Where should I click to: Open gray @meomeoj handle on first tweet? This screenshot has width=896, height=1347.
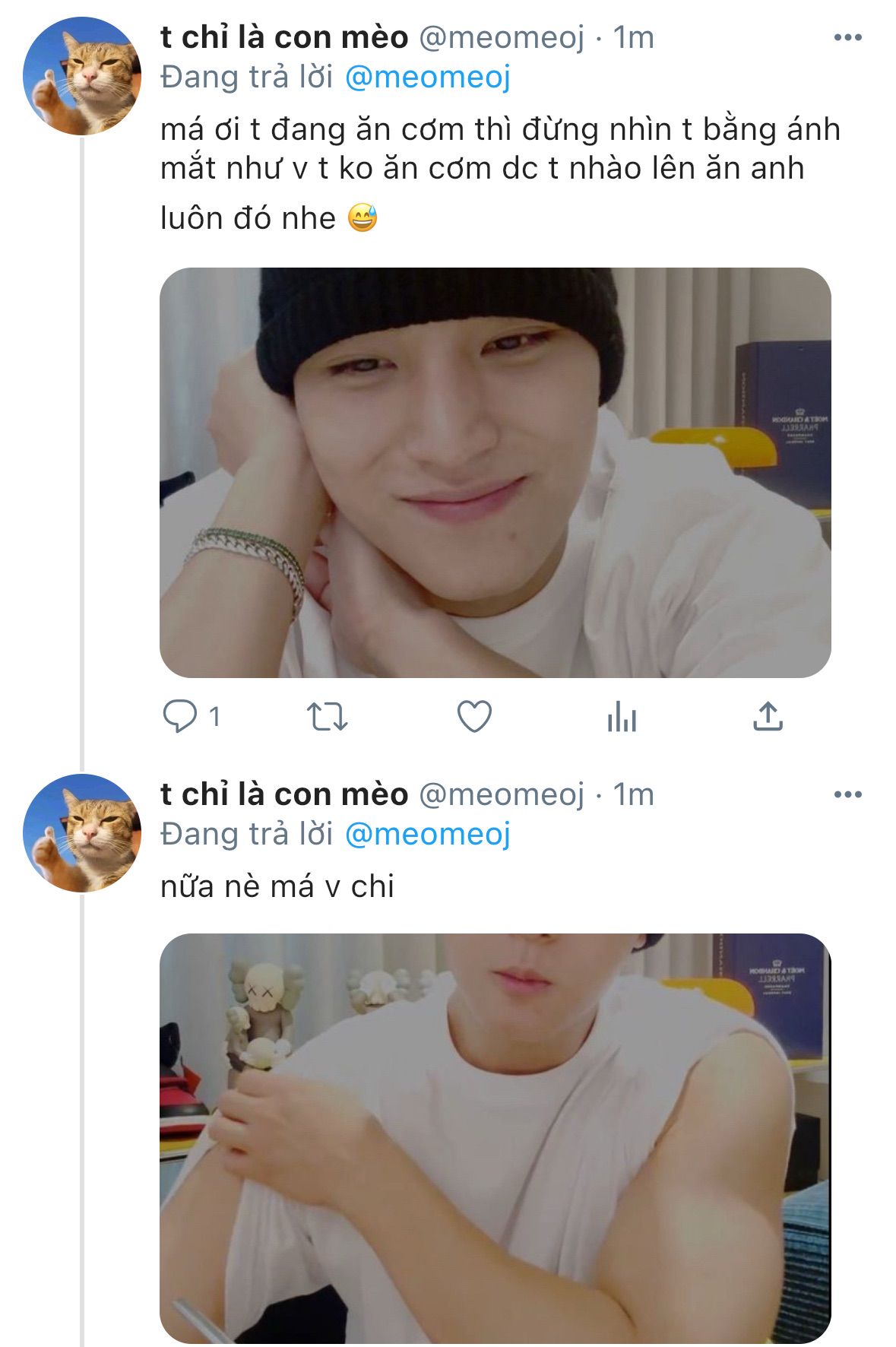[x=502, y=37]
